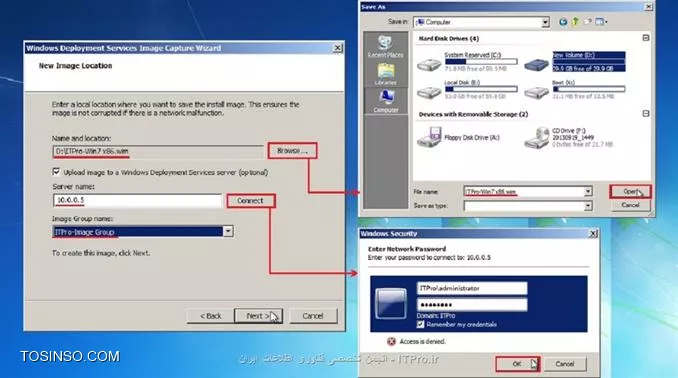This screenshot has height=378, width=678.
Task: Click 'Devices with Removable Storage (2)' header
Action: [x=473, y=114]
